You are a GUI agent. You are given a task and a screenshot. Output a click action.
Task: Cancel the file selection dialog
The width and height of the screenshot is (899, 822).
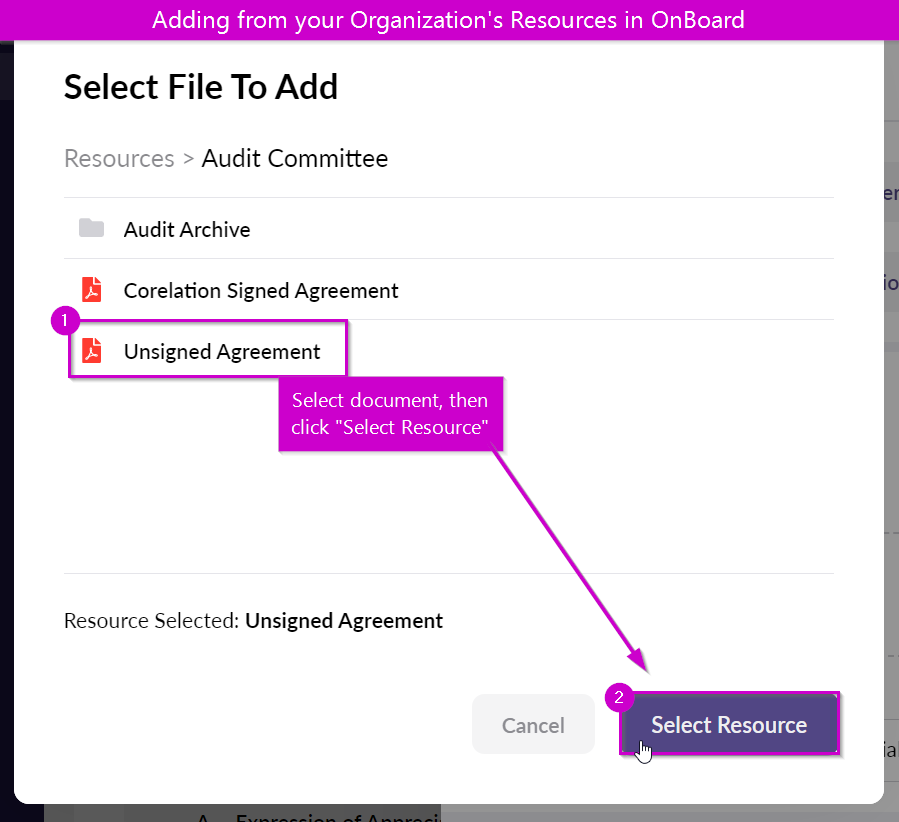pos(533,725)
